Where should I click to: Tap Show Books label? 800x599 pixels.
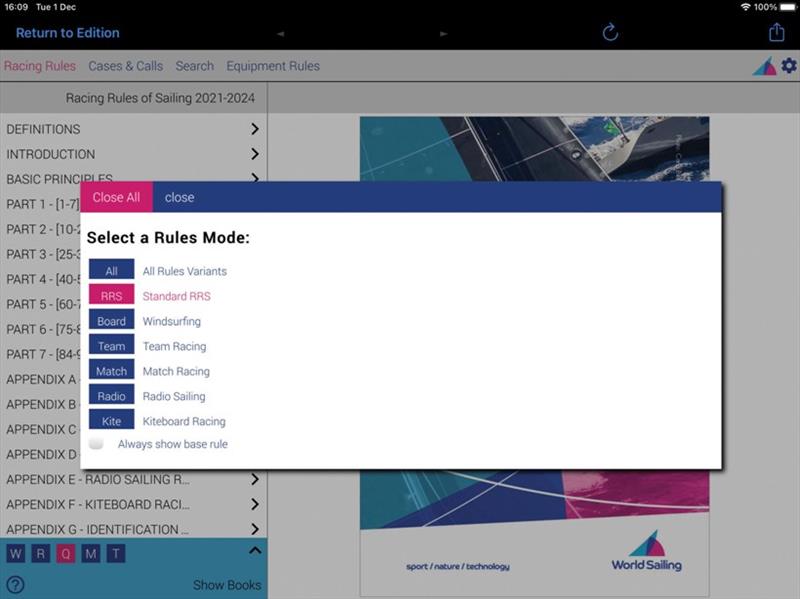[x=227, y=585]
